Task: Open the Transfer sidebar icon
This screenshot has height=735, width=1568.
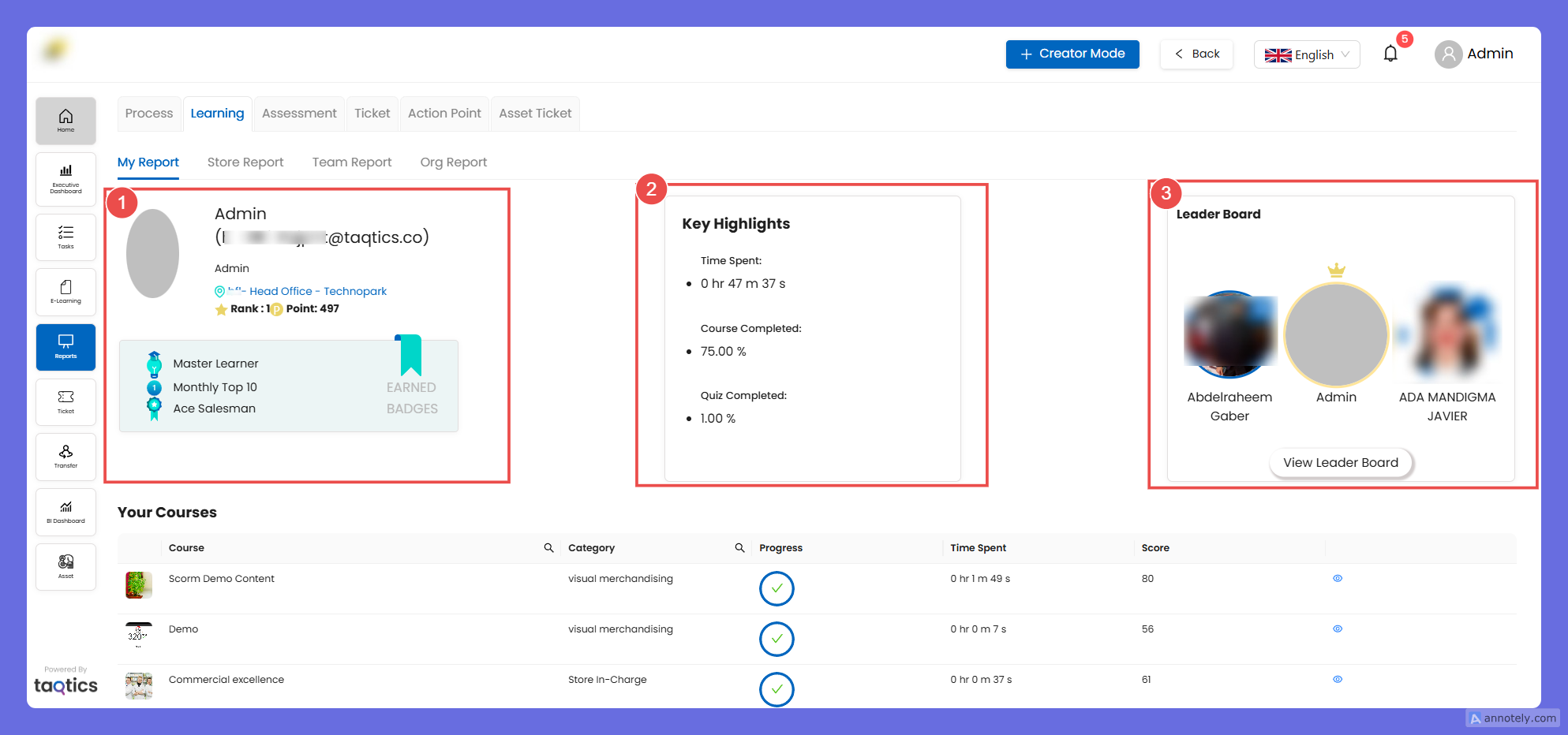Action: click(65, 457)
